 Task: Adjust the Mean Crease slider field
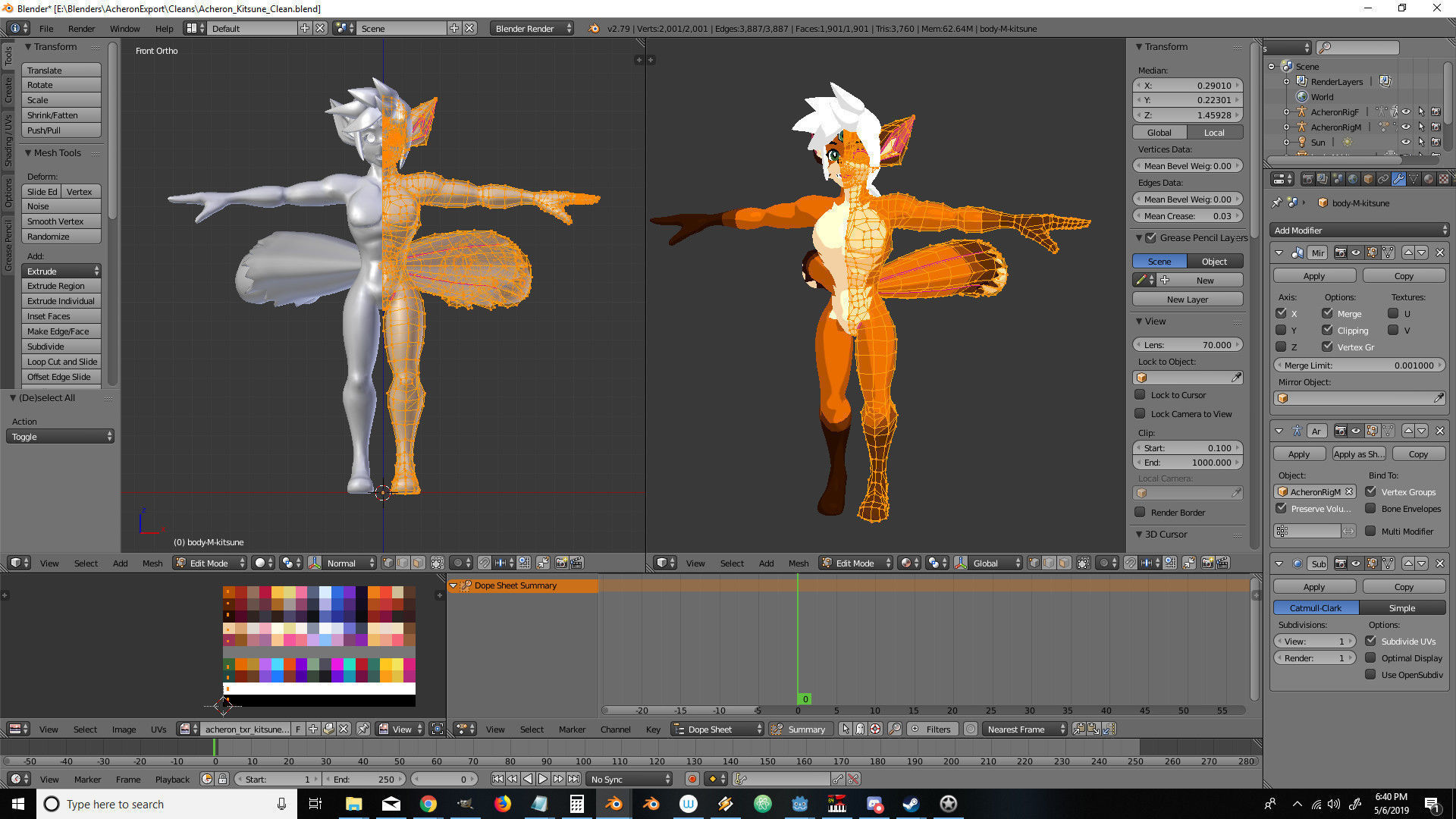(x=1188, y=215)
